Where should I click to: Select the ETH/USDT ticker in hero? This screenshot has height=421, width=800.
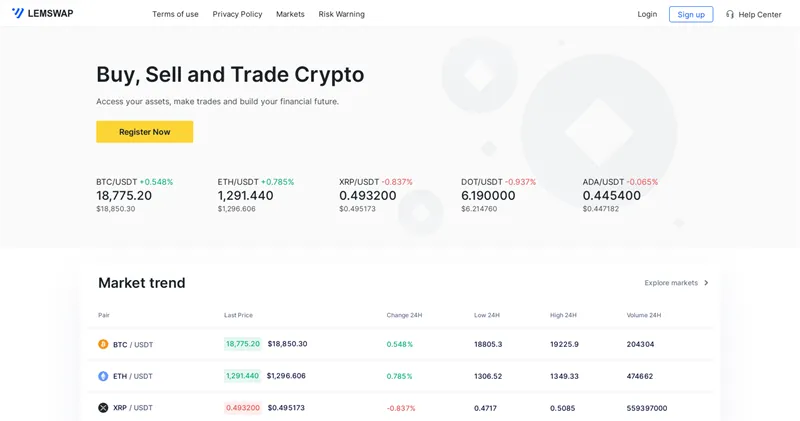point(256,195)
